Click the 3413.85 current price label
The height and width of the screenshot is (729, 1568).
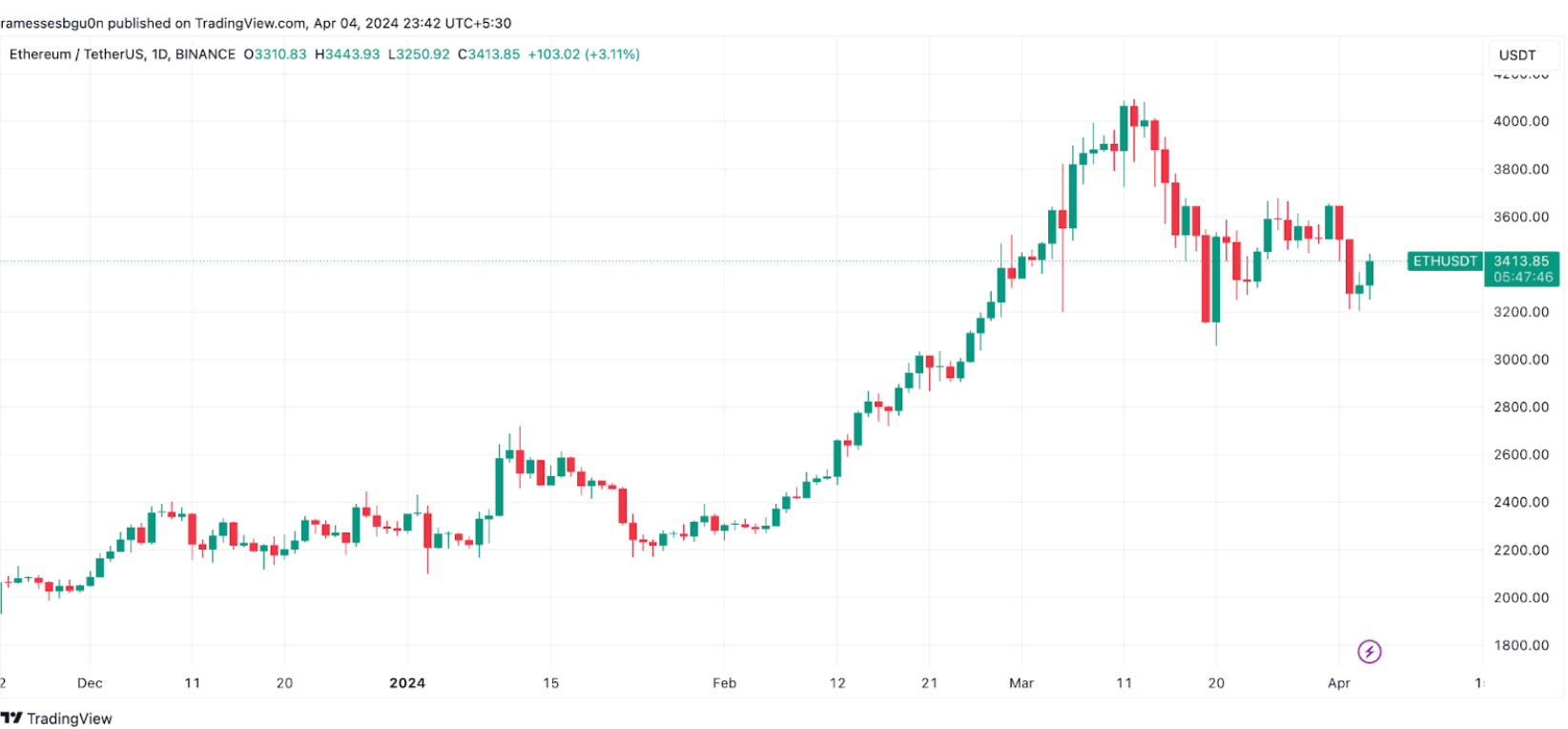(1521, 261)
